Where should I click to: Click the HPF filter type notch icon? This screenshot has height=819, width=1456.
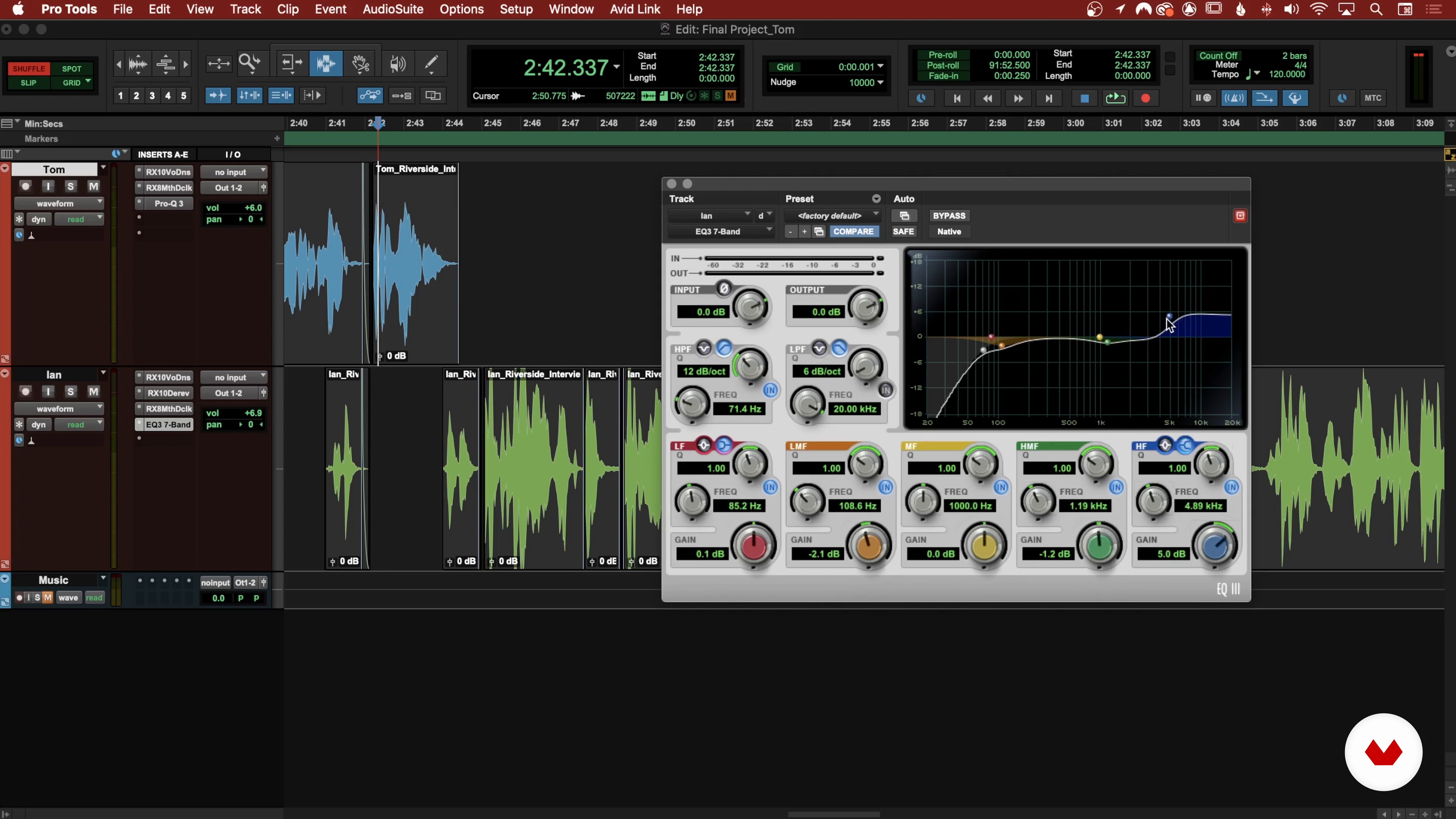point(704,348)
